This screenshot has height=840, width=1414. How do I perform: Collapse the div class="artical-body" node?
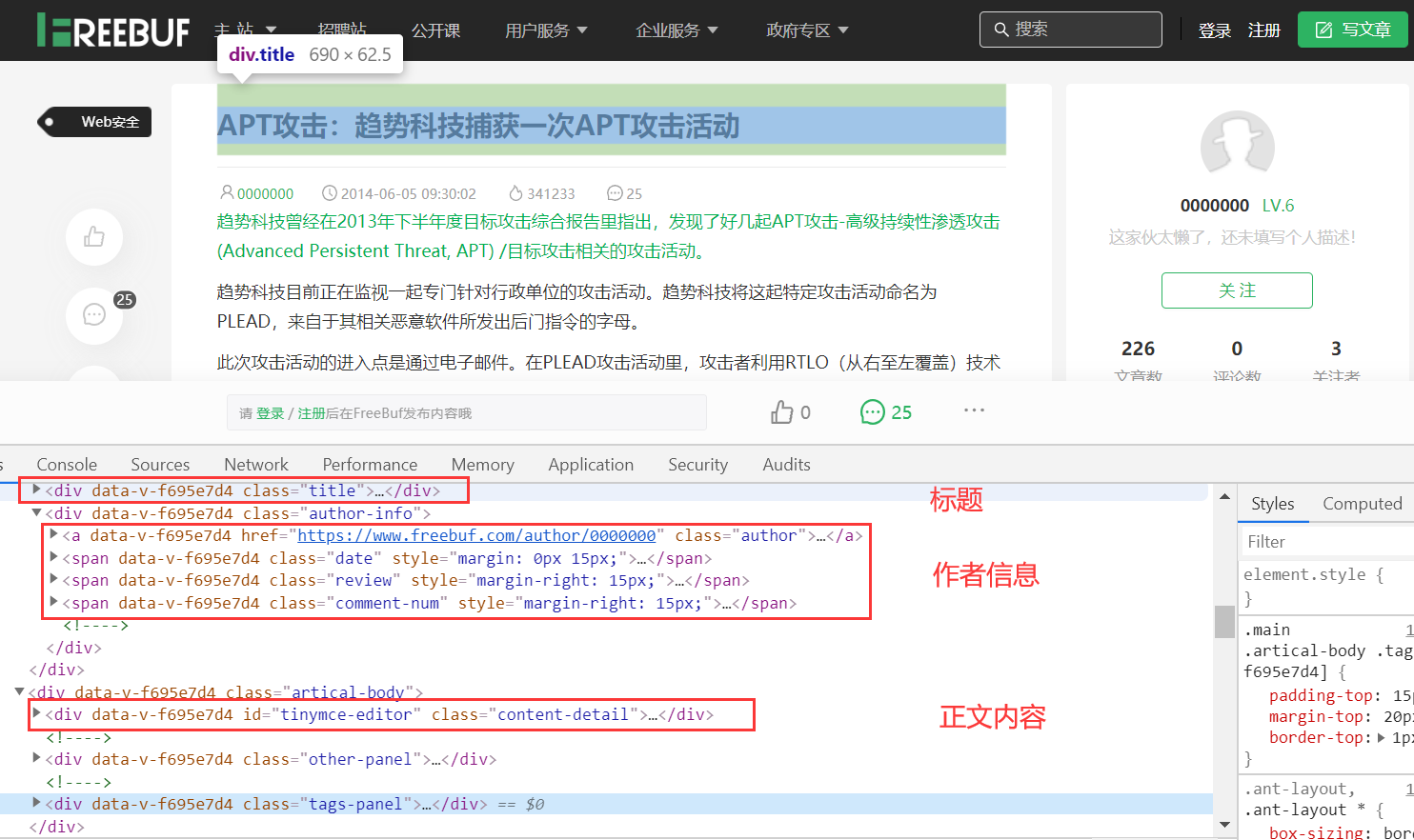coord(19,691)
